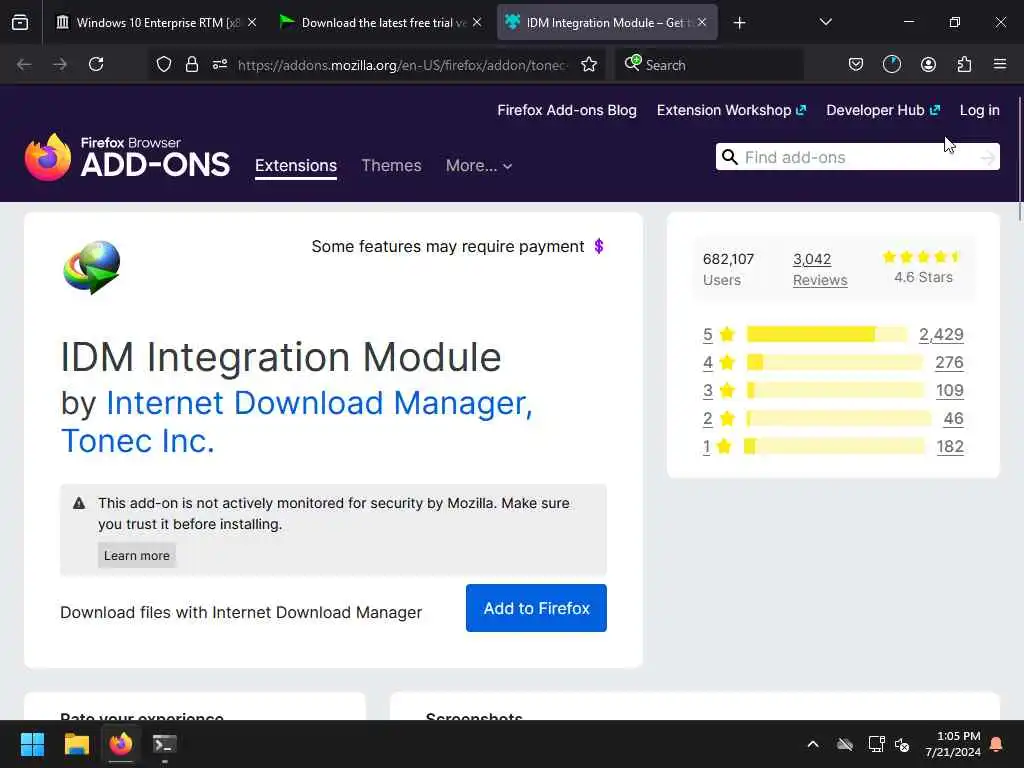
Task: Bookmark this page with star icon
Action: (589, 64)
